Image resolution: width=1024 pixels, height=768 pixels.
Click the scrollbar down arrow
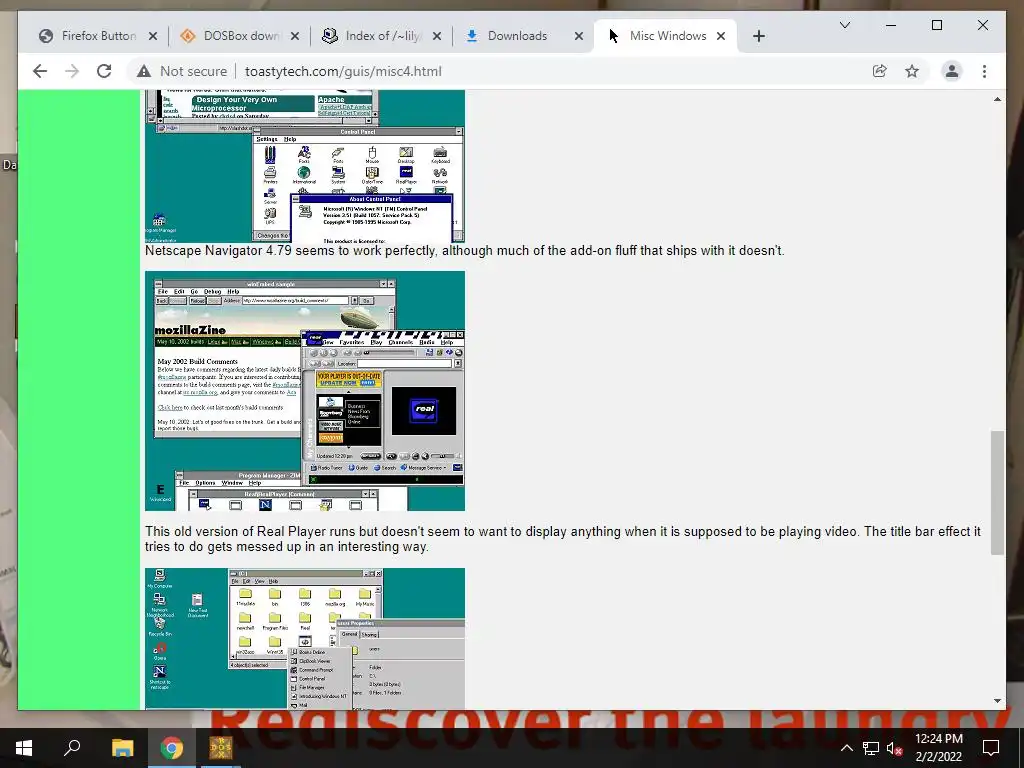click(997, 701)
